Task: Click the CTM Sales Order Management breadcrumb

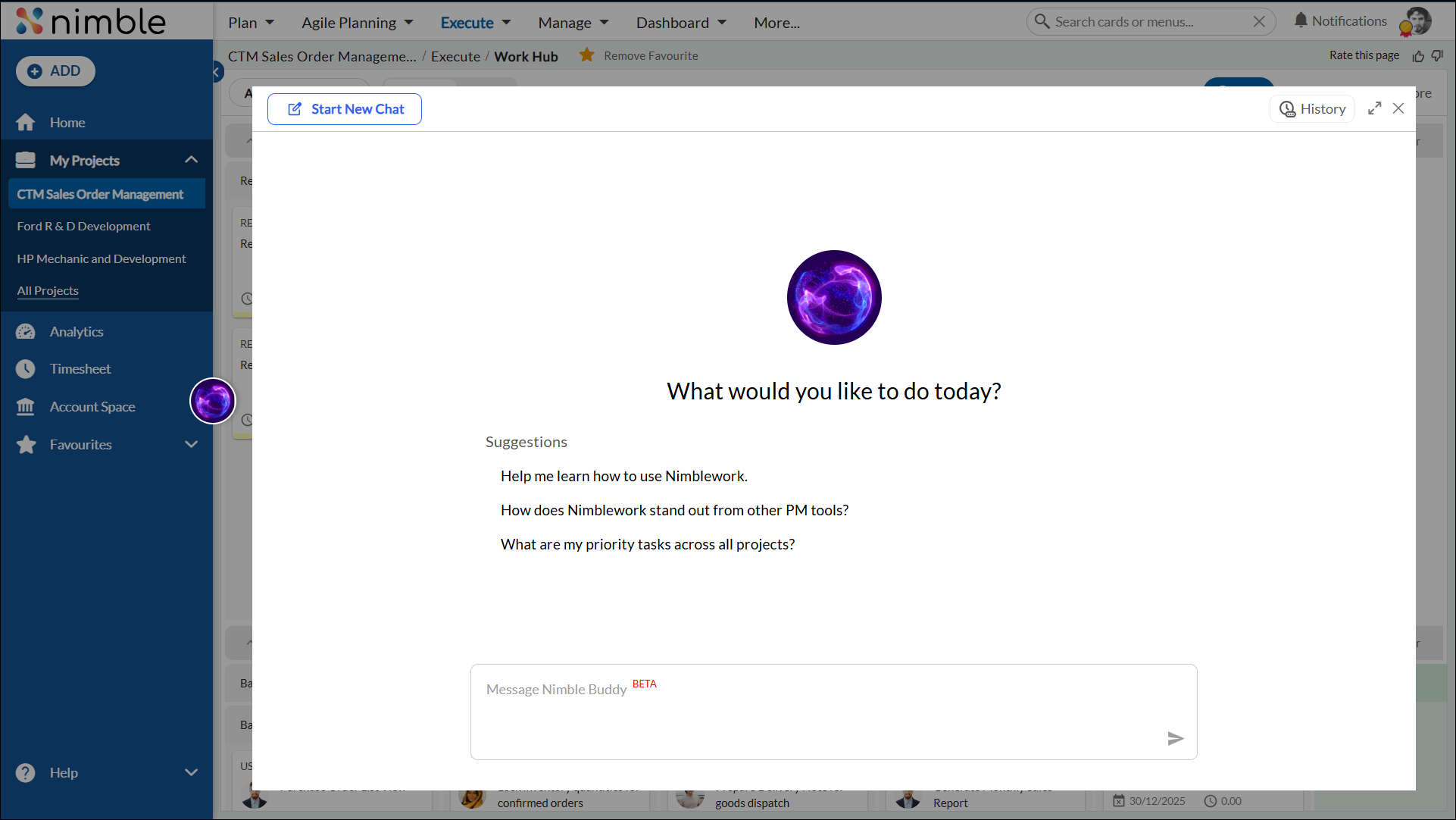Action: 322,56
